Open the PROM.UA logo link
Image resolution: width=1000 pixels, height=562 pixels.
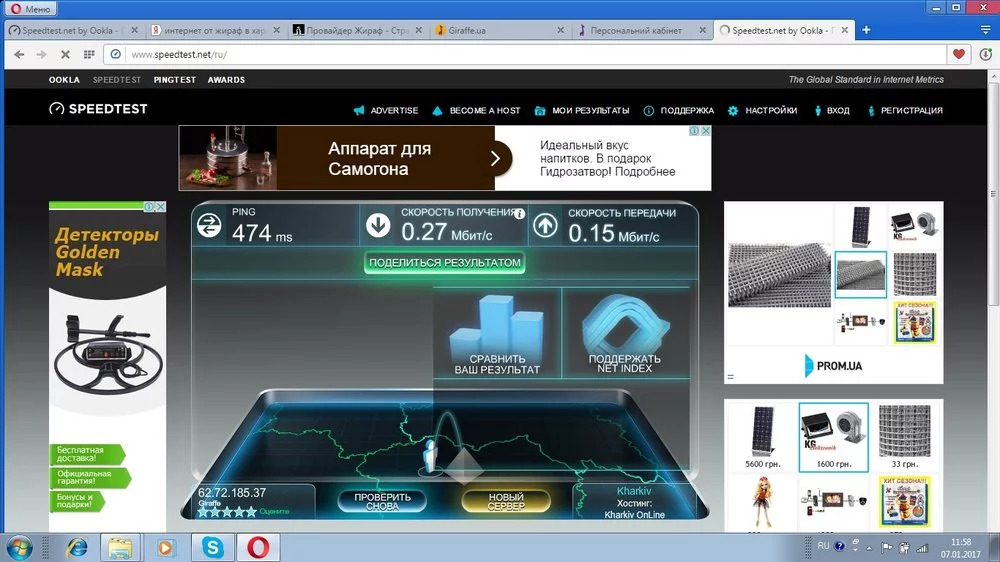coord(833,366)
